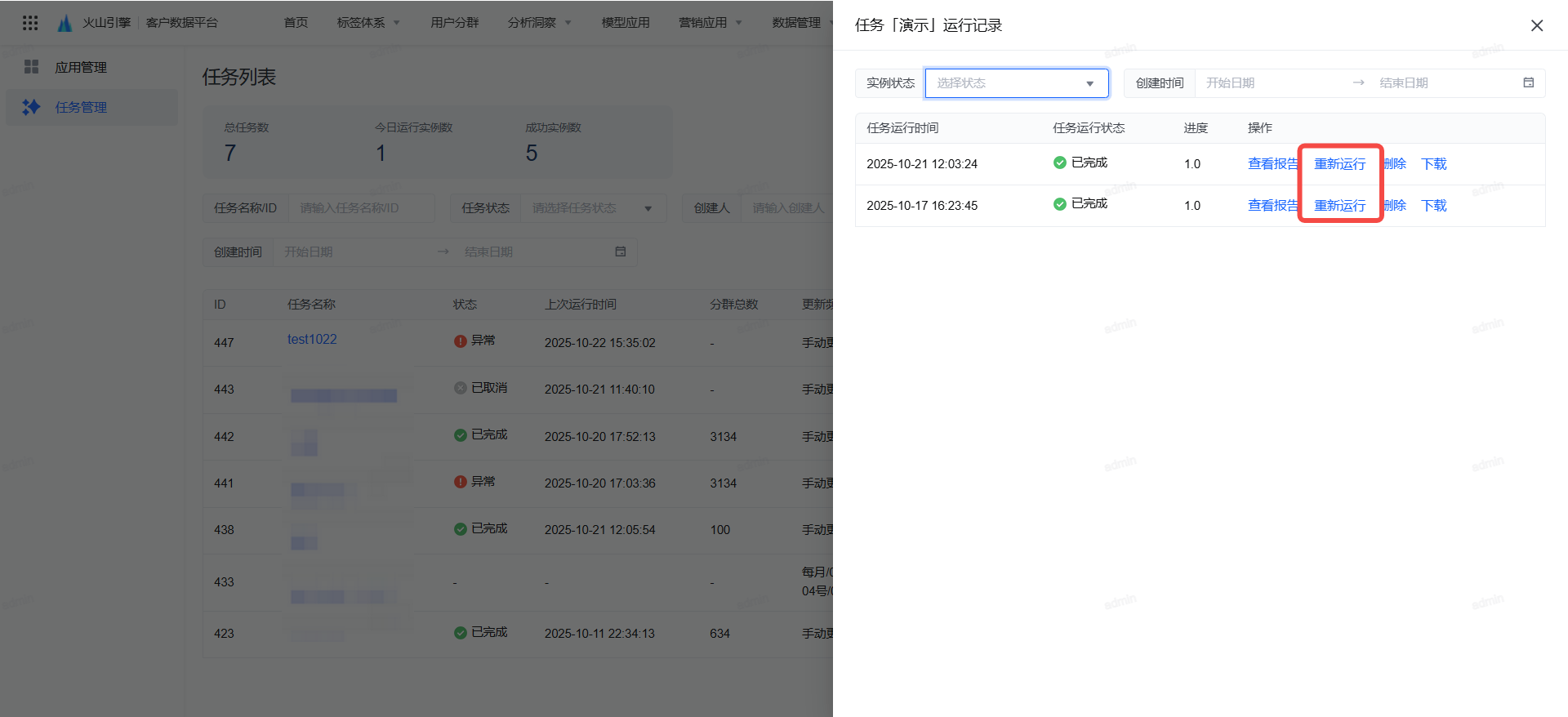Image resolution: width=1568 pixels, height=717 pixels.
Task: Click the 任务管理 sidebar icon
Action: (32, 107)
